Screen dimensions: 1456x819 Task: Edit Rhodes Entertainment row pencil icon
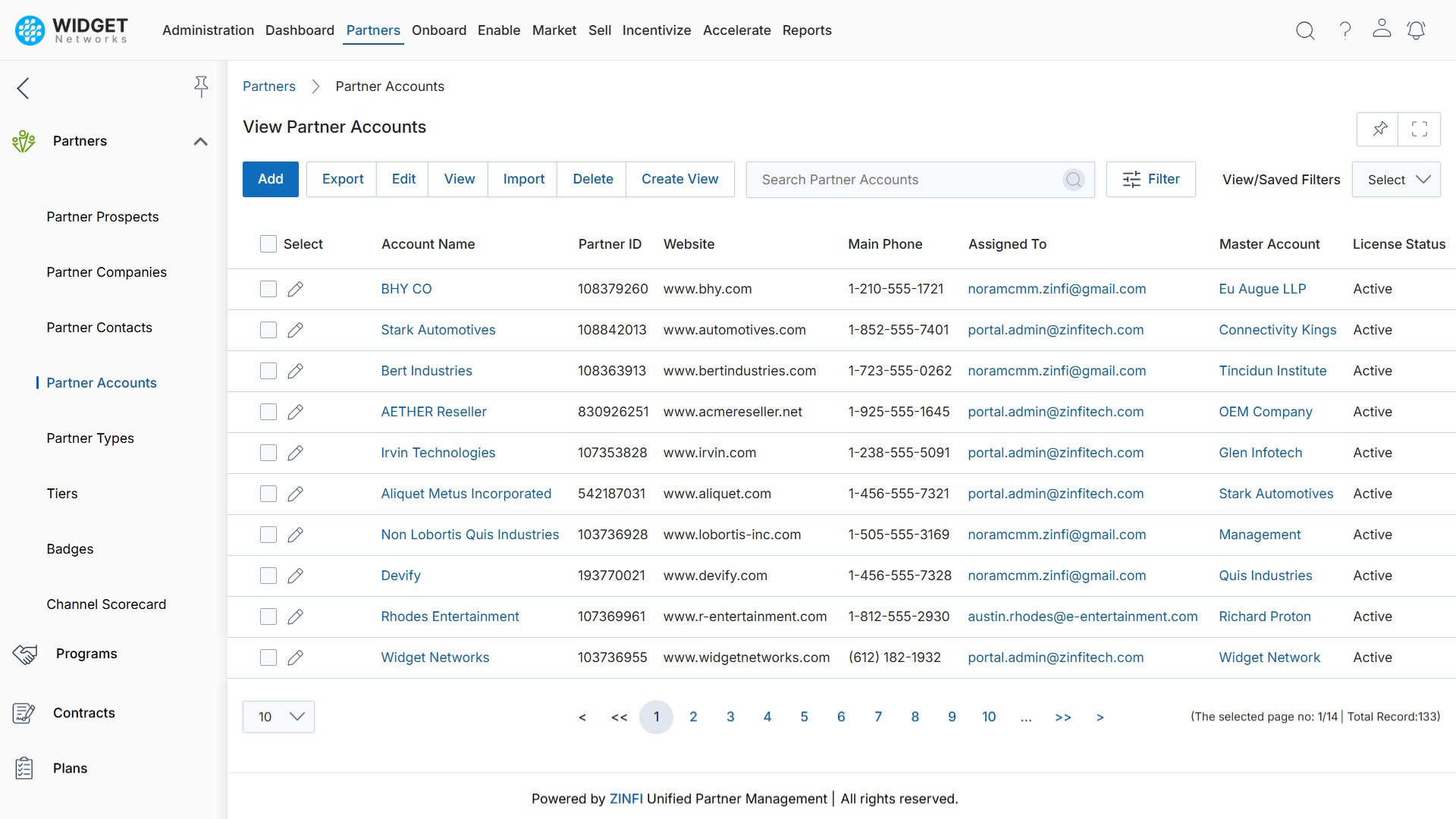[296, 617]
